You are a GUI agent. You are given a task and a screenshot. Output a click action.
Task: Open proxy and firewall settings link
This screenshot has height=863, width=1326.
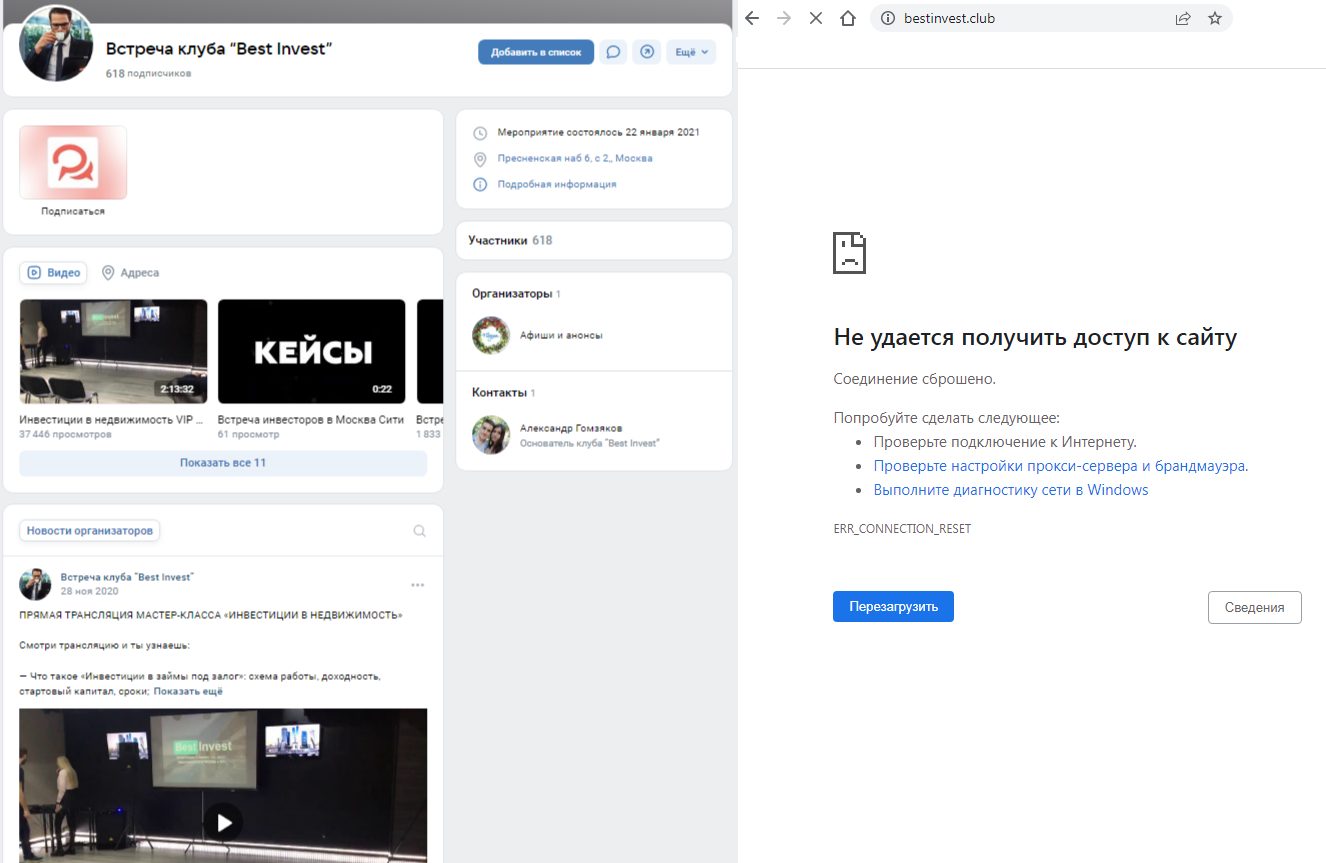(1060, 466)
